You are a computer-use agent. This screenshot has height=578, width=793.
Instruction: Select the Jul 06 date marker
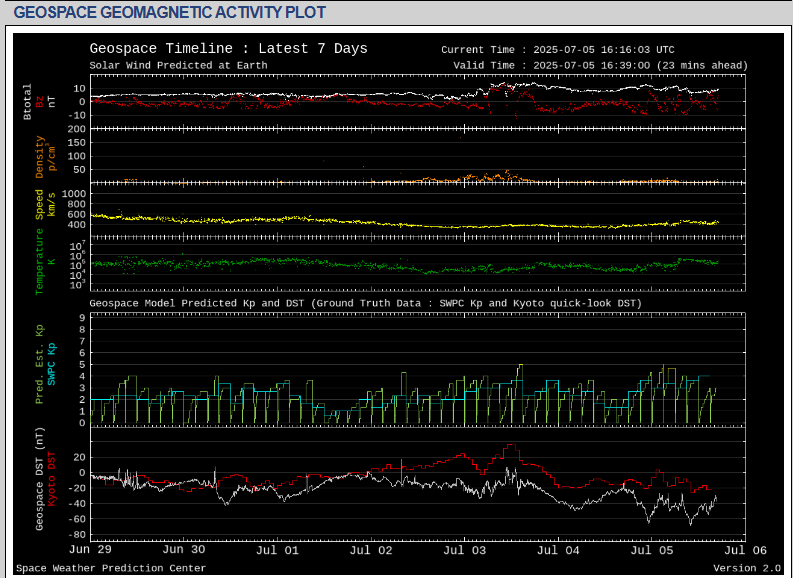coord(745,549)
